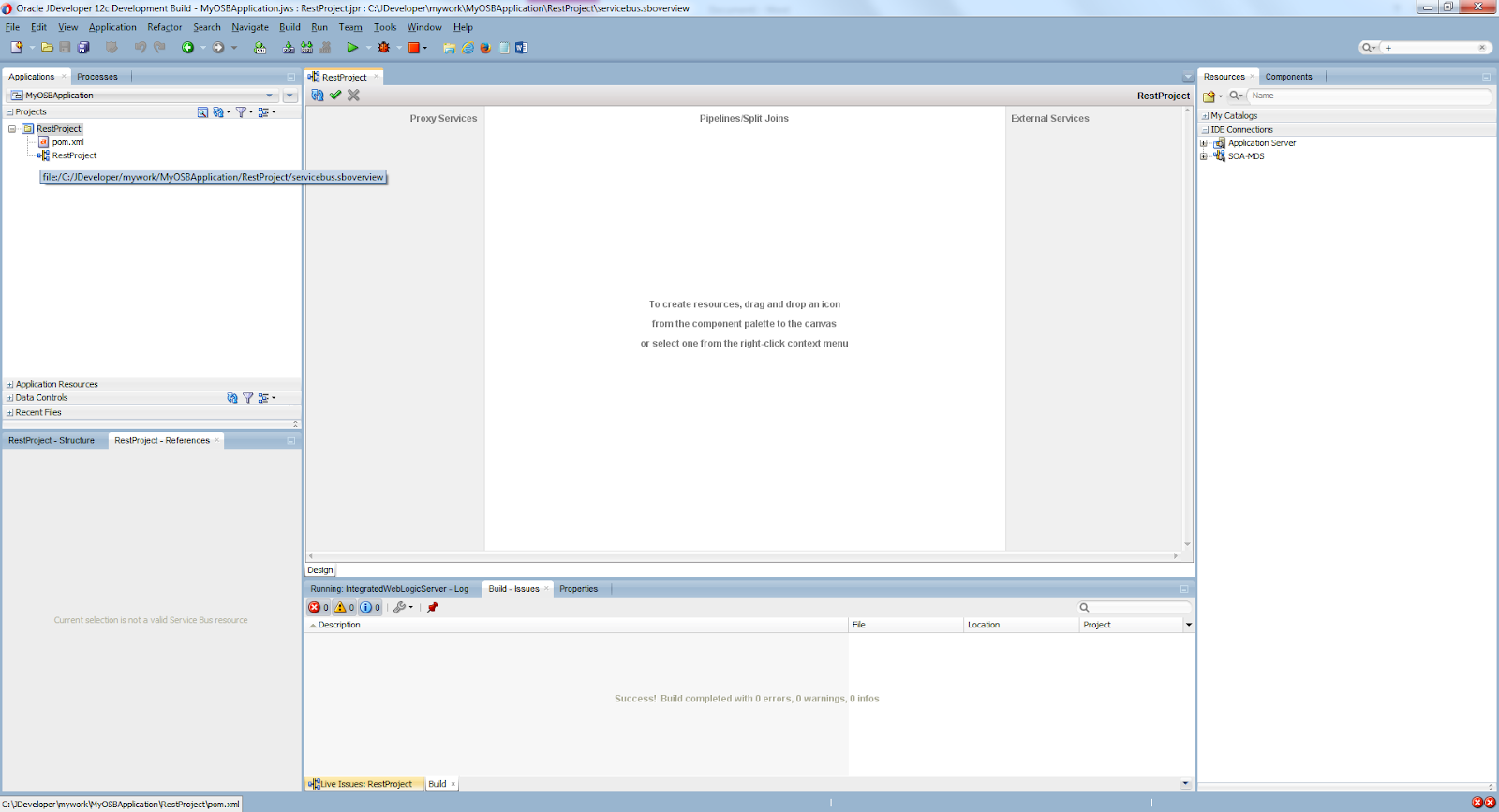Click the Word document toolbar icon

(x=521, y=48)
